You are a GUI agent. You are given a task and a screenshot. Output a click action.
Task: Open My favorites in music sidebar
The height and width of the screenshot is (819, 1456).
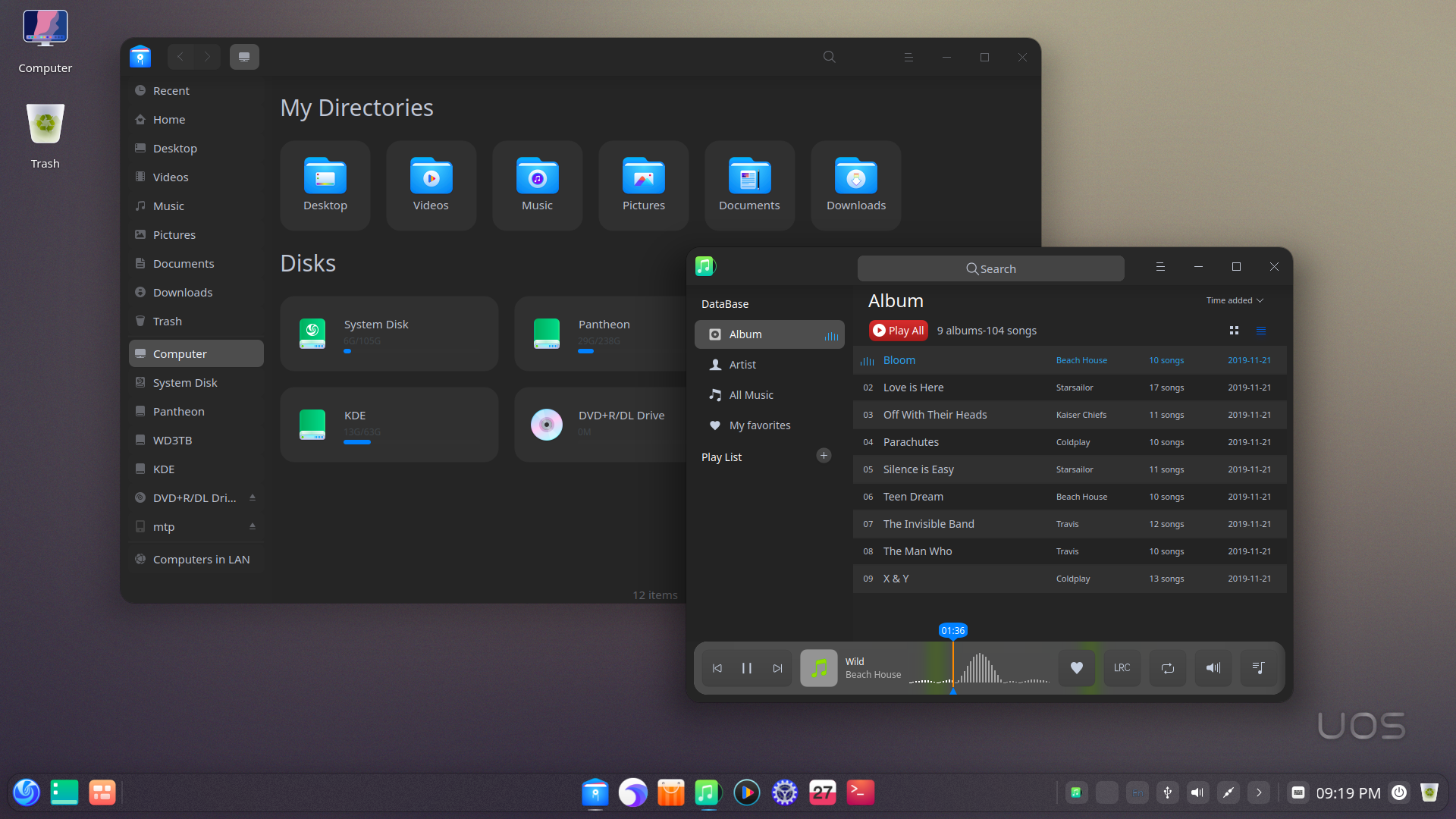pos(759,425)
